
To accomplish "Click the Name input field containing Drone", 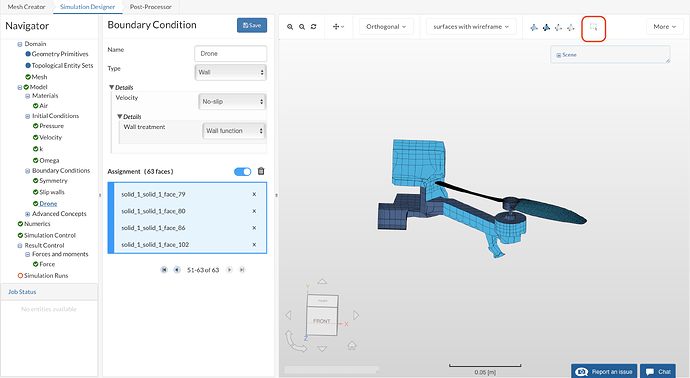I will 231,54.
